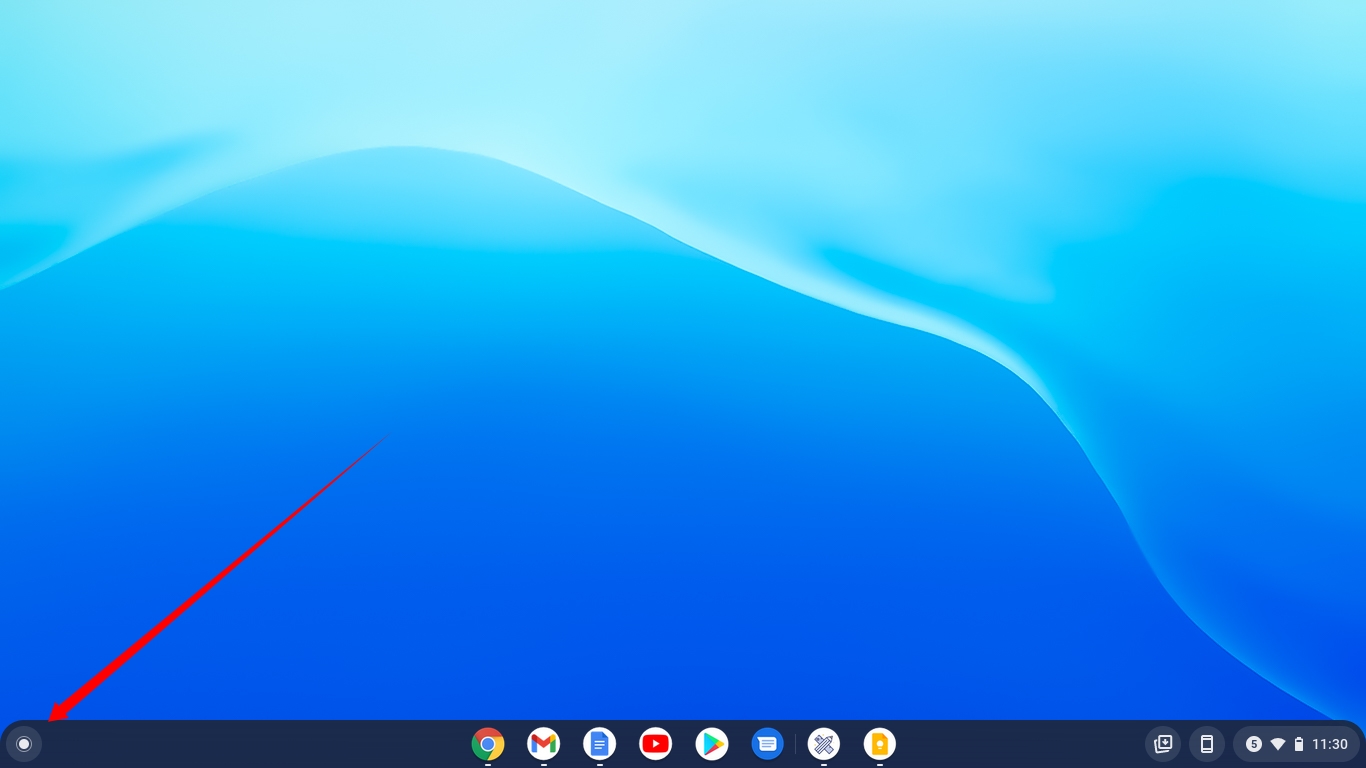Open the Tote holding space icon
Viewport: 1366px width, 768px height.
1163,744
